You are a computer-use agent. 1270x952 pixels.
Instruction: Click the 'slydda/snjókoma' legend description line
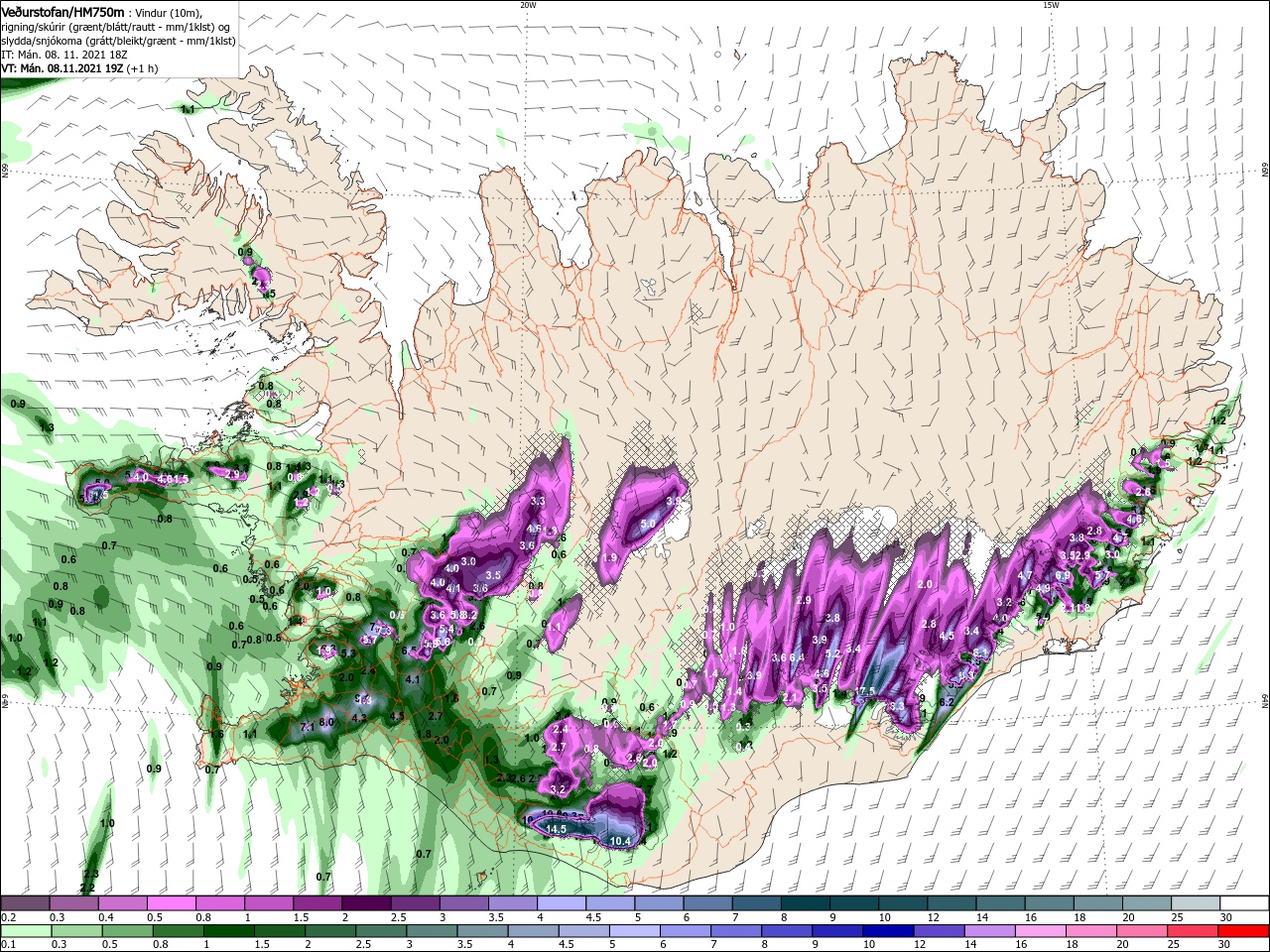pyautogui.click(x=117, y=41)
